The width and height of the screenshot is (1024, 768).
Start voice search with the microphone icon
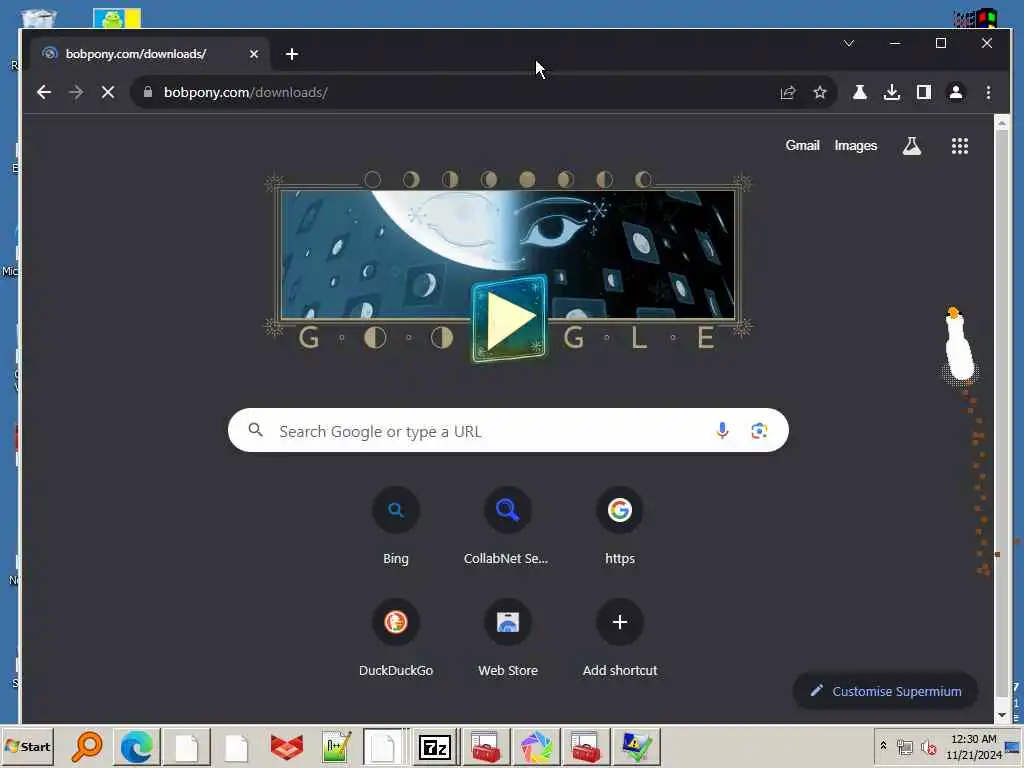point(722,430)
